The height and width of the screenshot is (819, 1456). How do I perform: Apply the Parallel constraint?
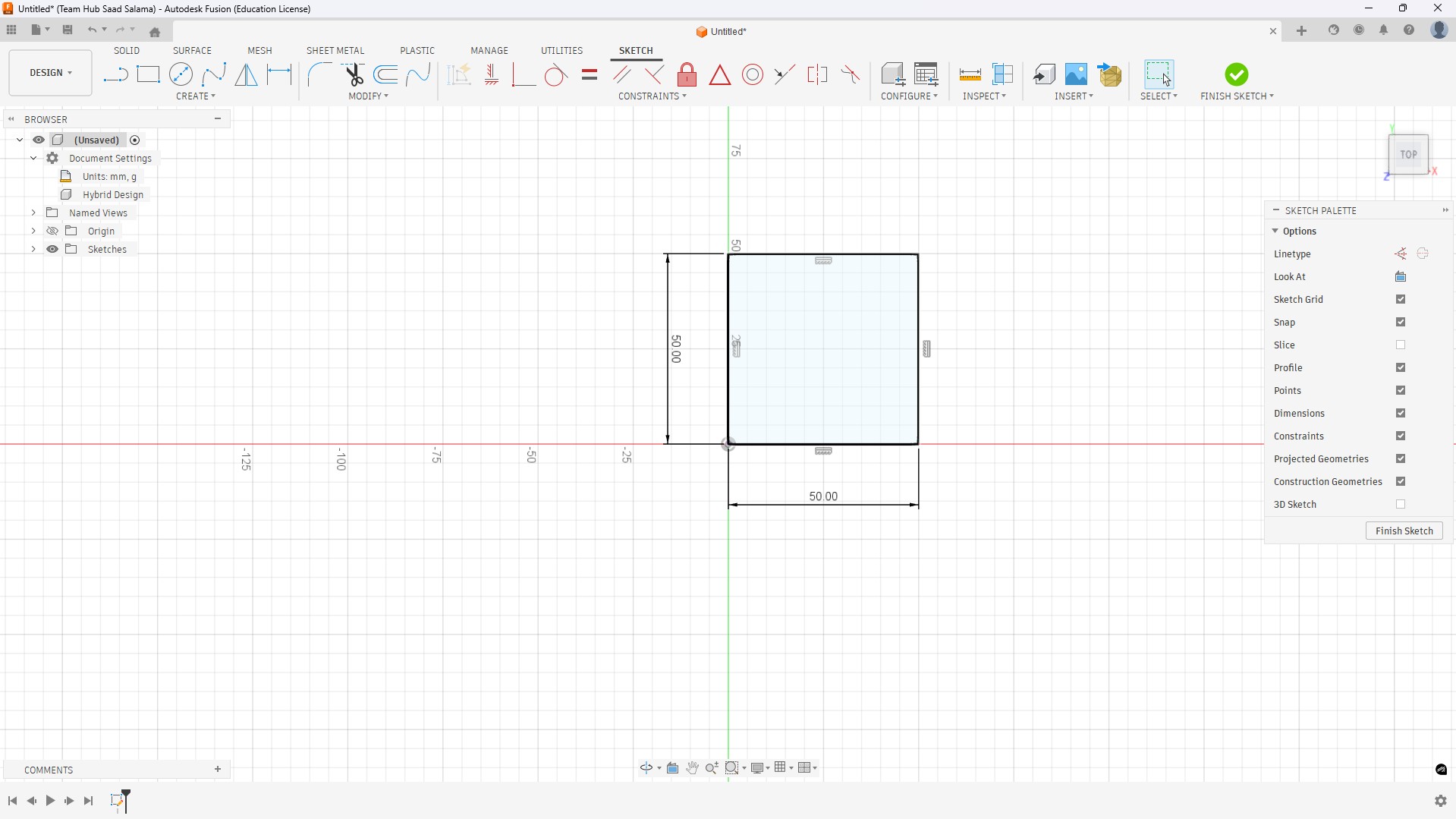tap(621, 74)
